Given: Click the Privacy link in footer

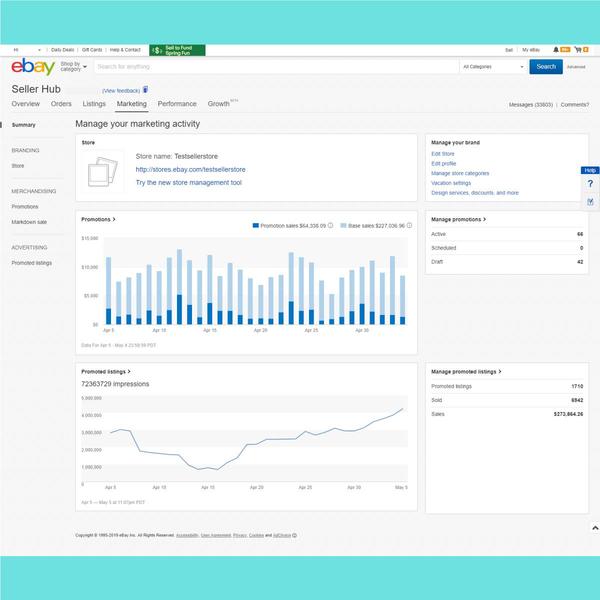Looking at the screenshot, I should click(240, 535).
